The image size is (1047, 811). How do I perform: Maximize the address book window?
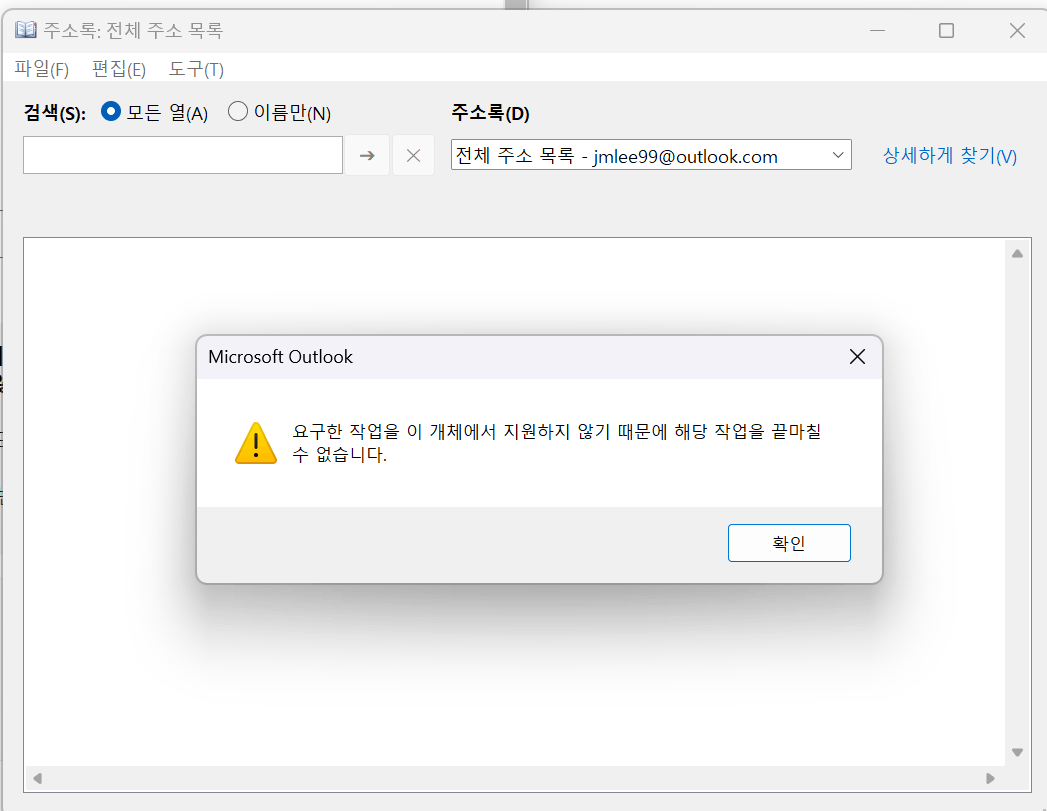point(946,30)
